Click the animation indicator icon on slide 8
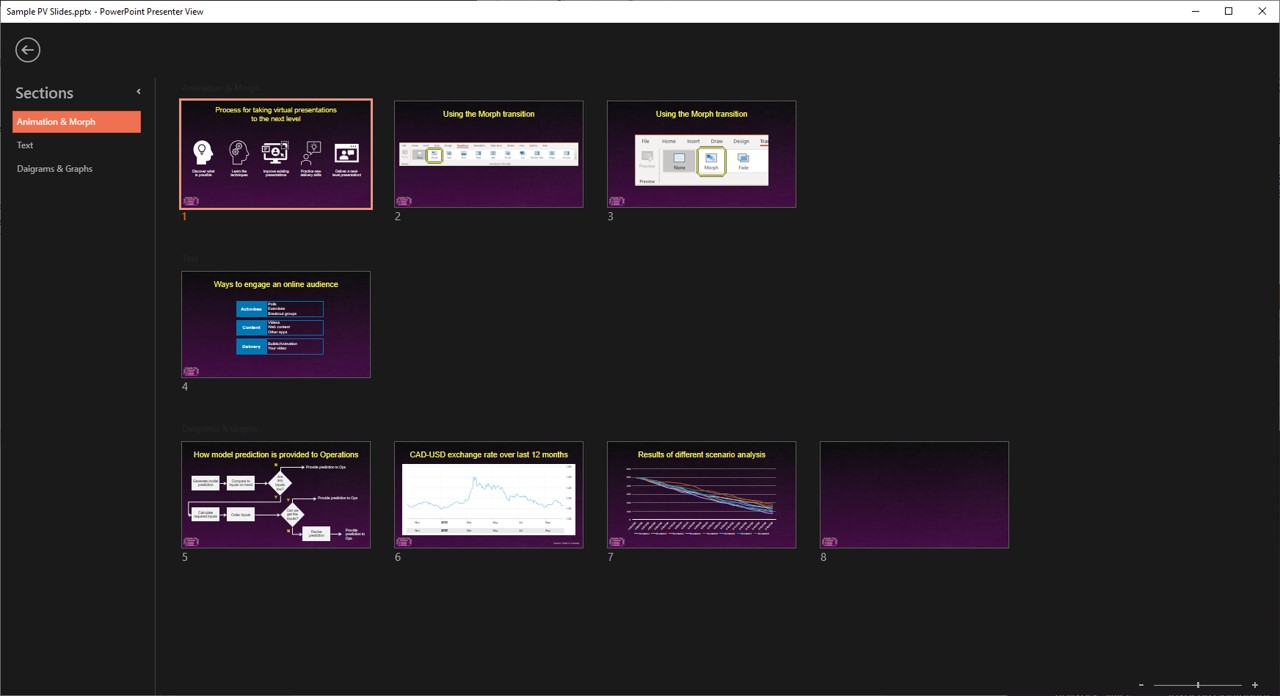1280x696 pixels. point(829,541)
